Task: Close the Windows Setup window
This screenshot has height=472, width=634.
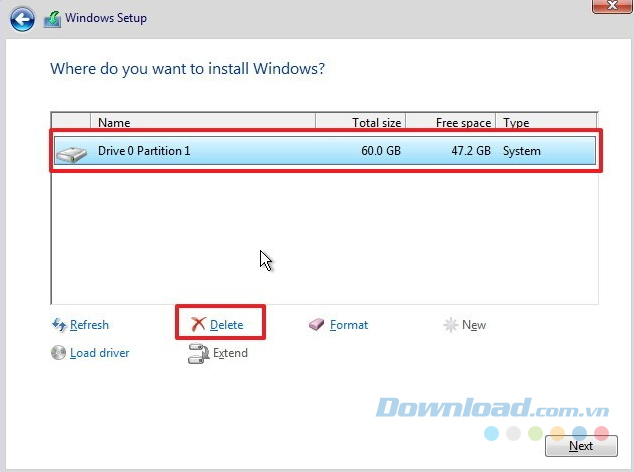Action: [x=612, y=5]
